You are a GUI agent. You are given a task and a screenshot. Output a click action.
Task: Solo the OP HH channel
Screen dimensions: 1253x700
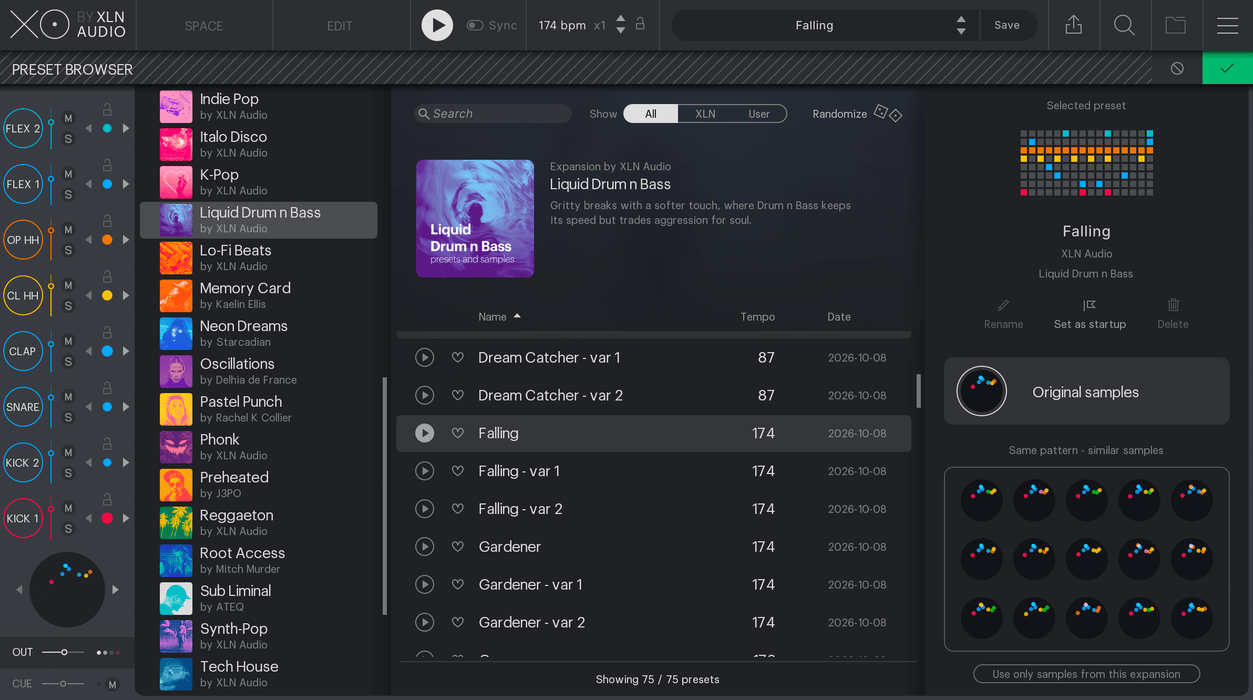point(68,250)
